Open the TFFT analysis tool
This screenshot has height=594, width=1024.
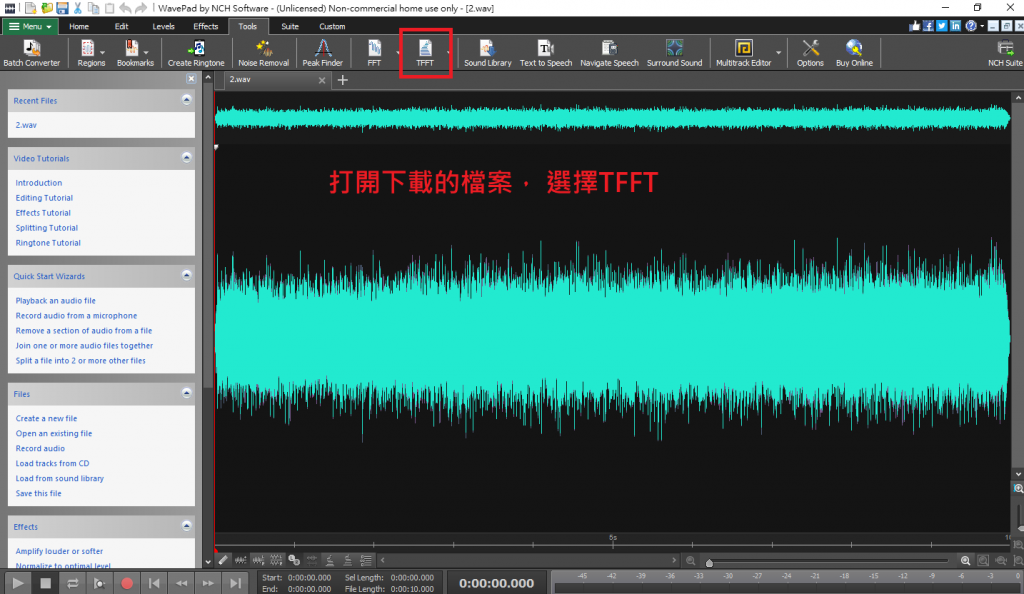tap(425, 53)
